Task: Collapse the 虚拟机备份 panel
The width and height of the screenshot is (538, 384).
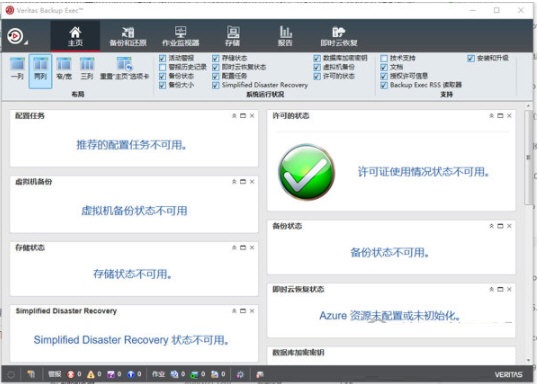Action: 234,182
